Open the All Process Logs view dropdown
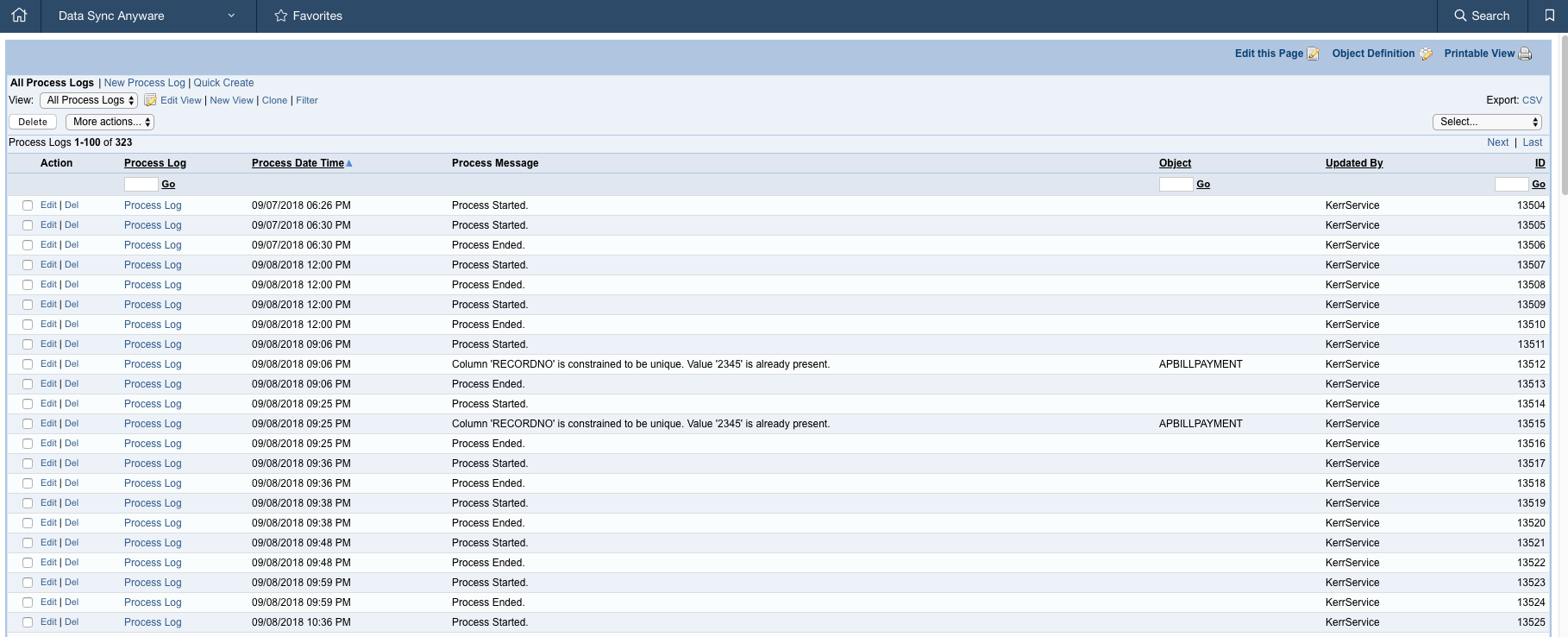This screenshot has width=1568, height=637. 89,100
